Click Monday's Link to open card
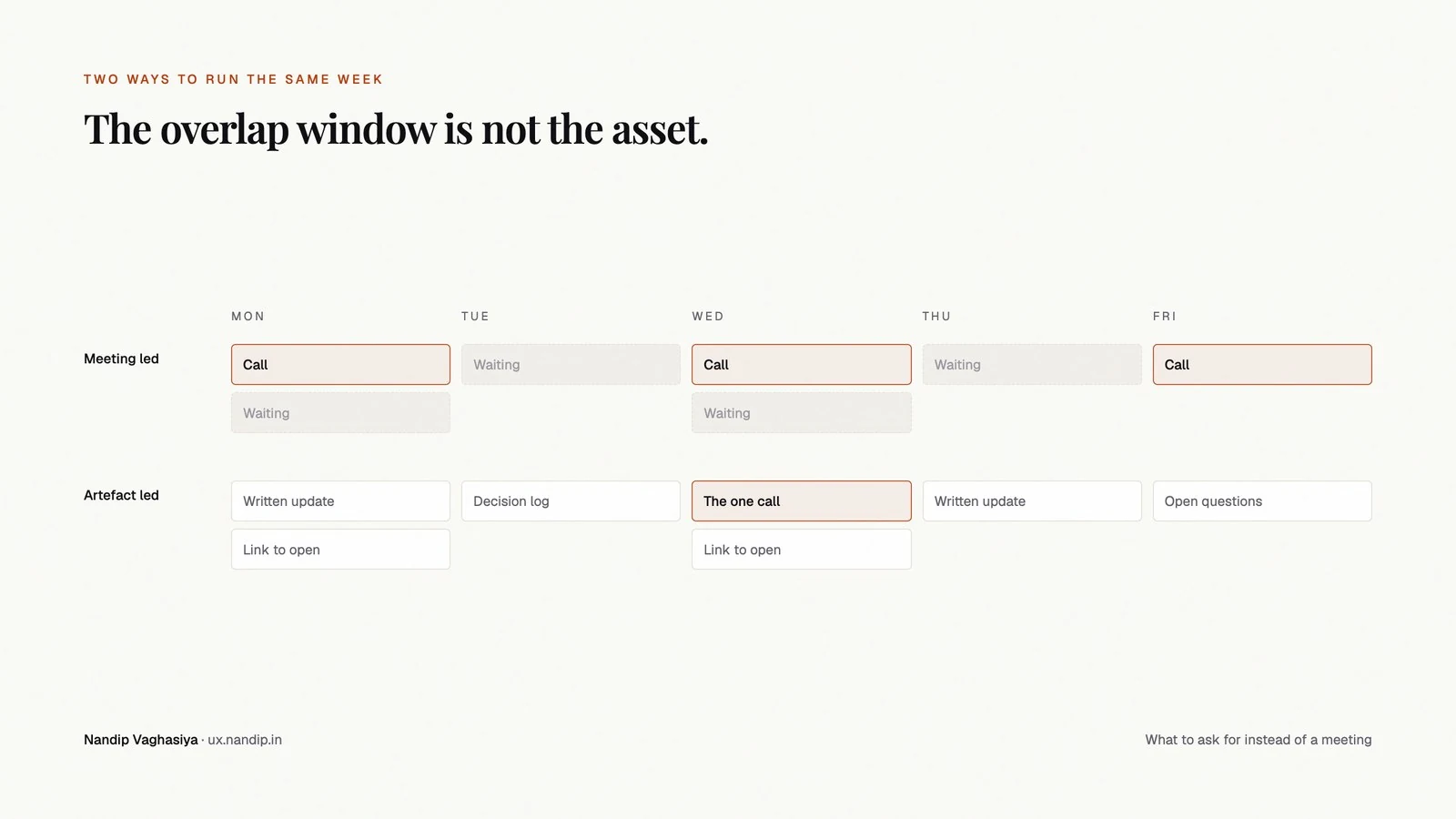The width and height of the screenshot is (1456, 819). tap(340, 550)
